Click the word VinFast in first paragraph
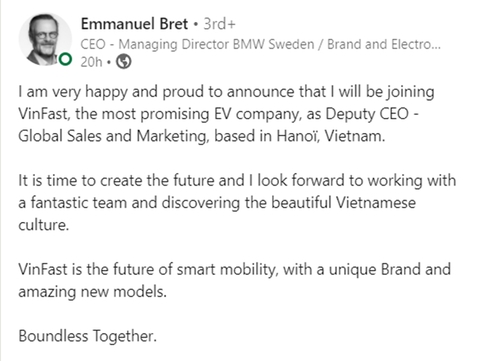The width and height of the screenshot is (480, 361). coord(43,114)
